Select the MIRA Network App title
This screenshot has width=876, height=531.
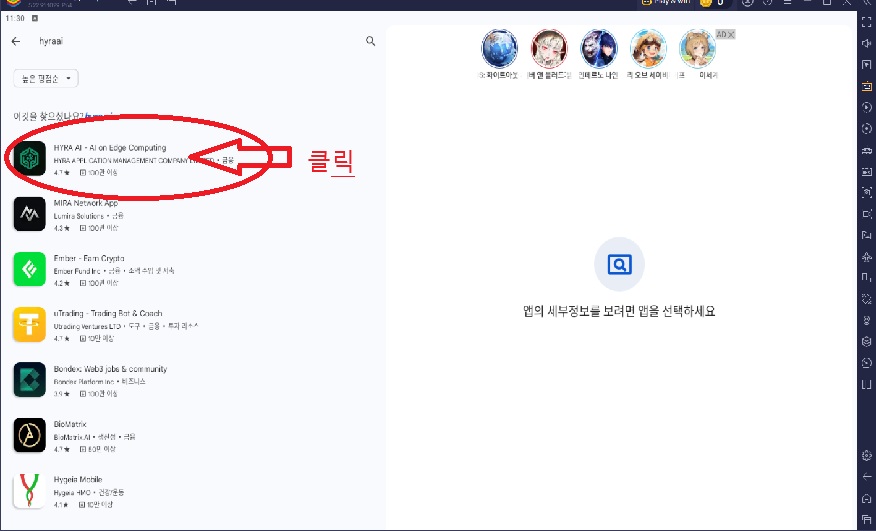pyautogui.click(x=86, y=203)
